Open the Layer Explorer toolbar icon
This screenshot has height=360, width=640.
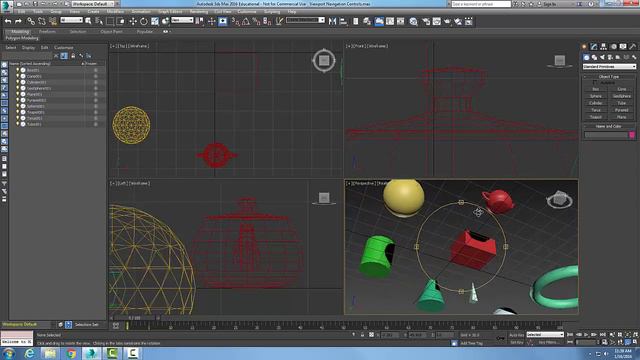coord(367,21)
